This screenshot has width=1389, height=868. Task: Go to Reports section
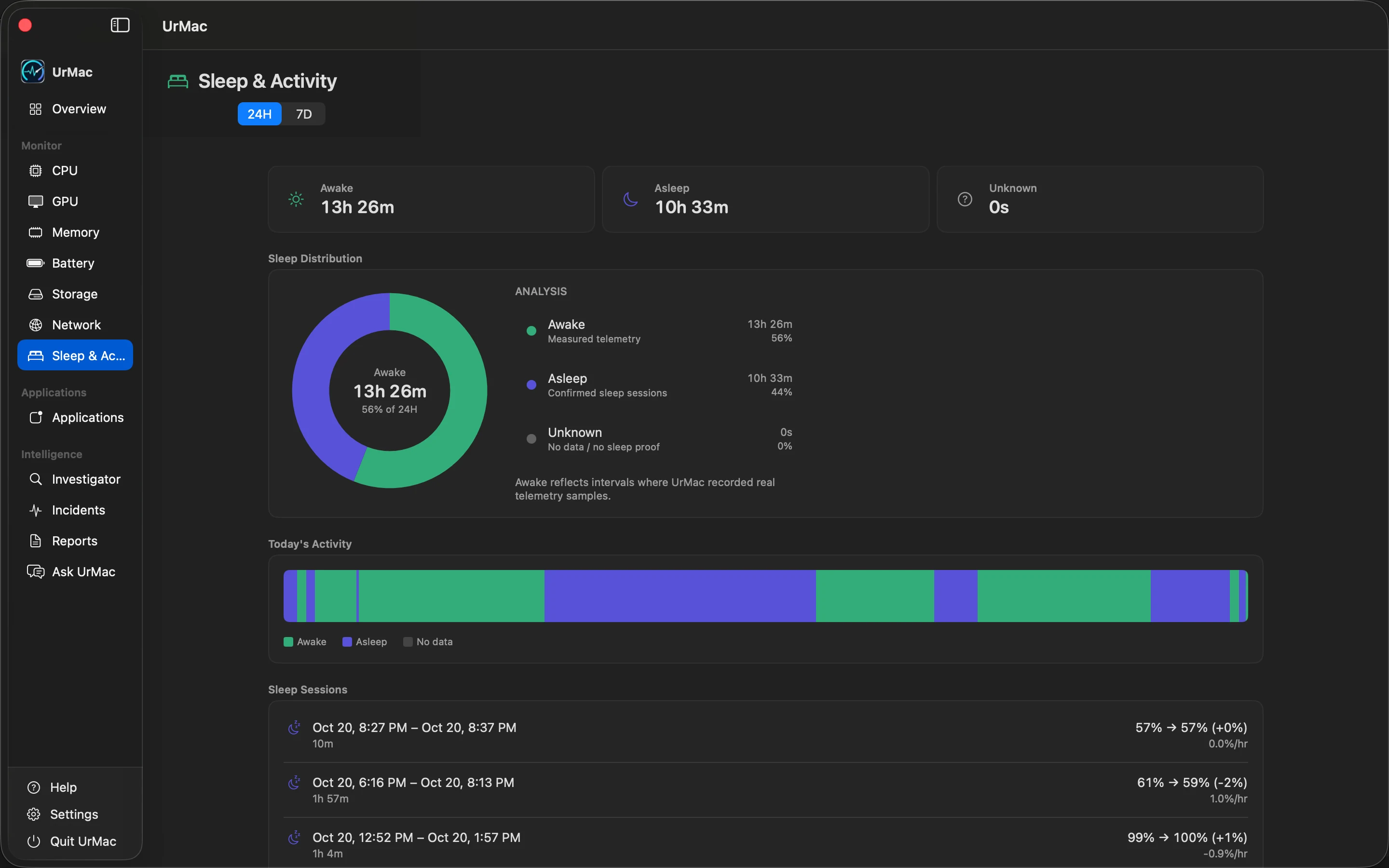pyautogui.click(x=75, y=541)
